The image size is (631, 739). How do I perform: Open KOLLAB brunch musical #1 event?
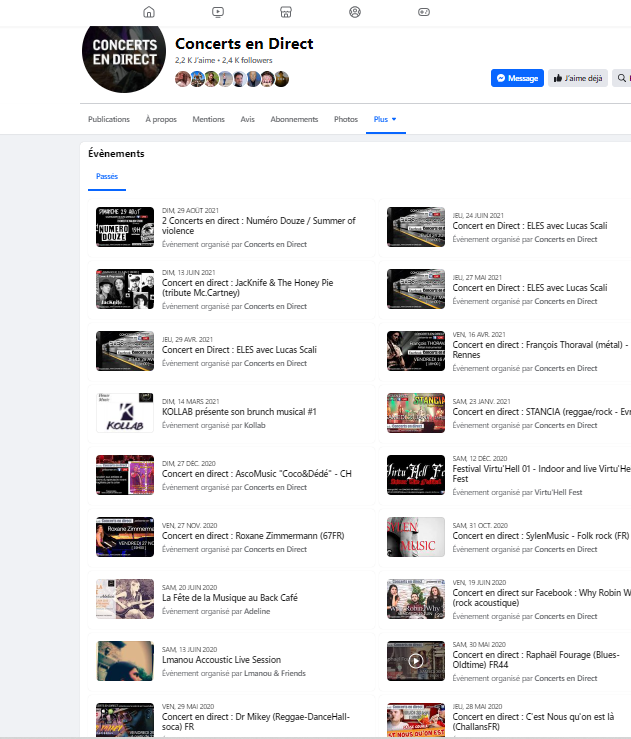(239, 411)
